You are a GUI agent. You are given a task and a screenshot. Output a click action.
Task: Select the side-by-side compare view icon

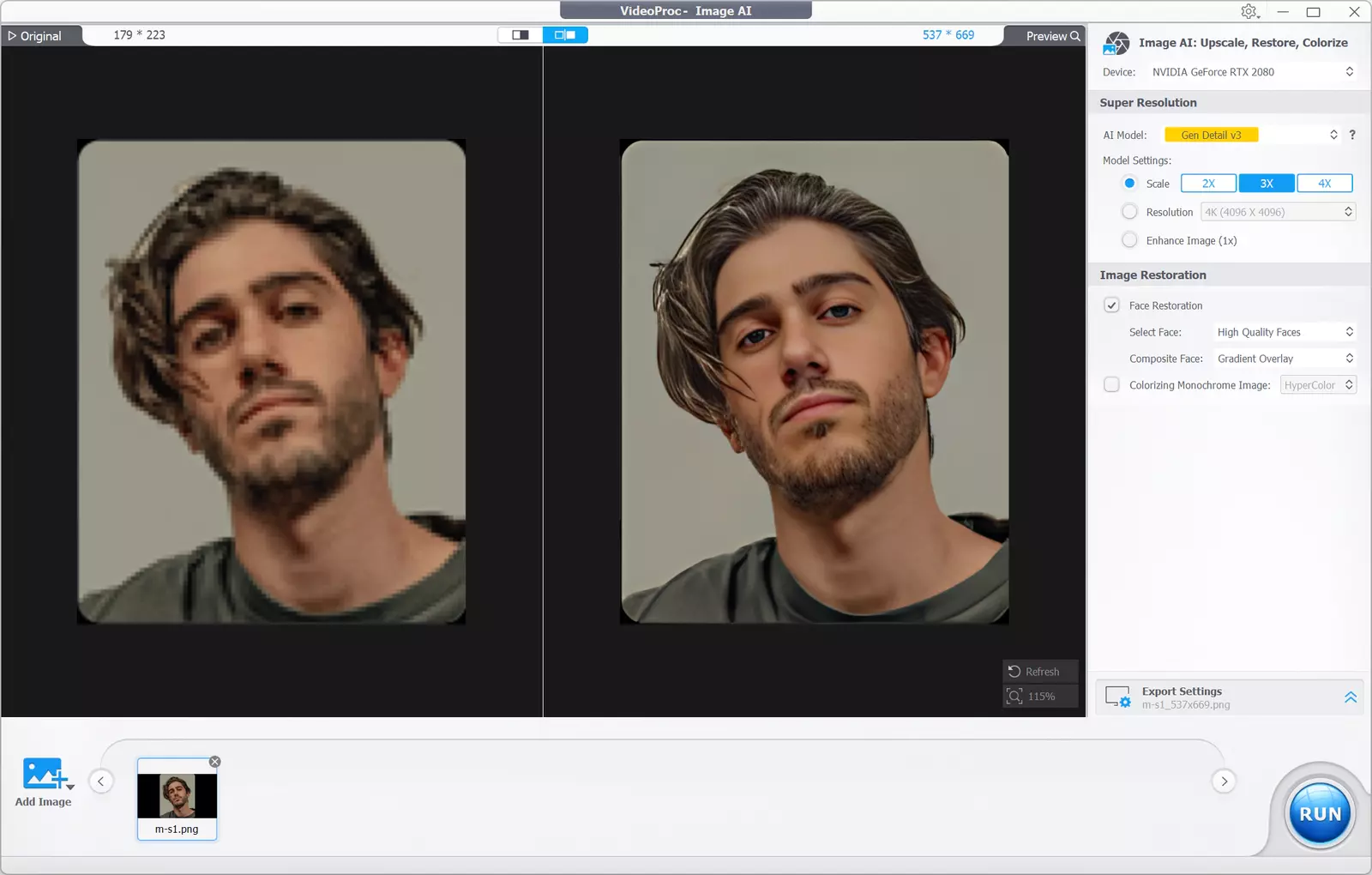565,35
